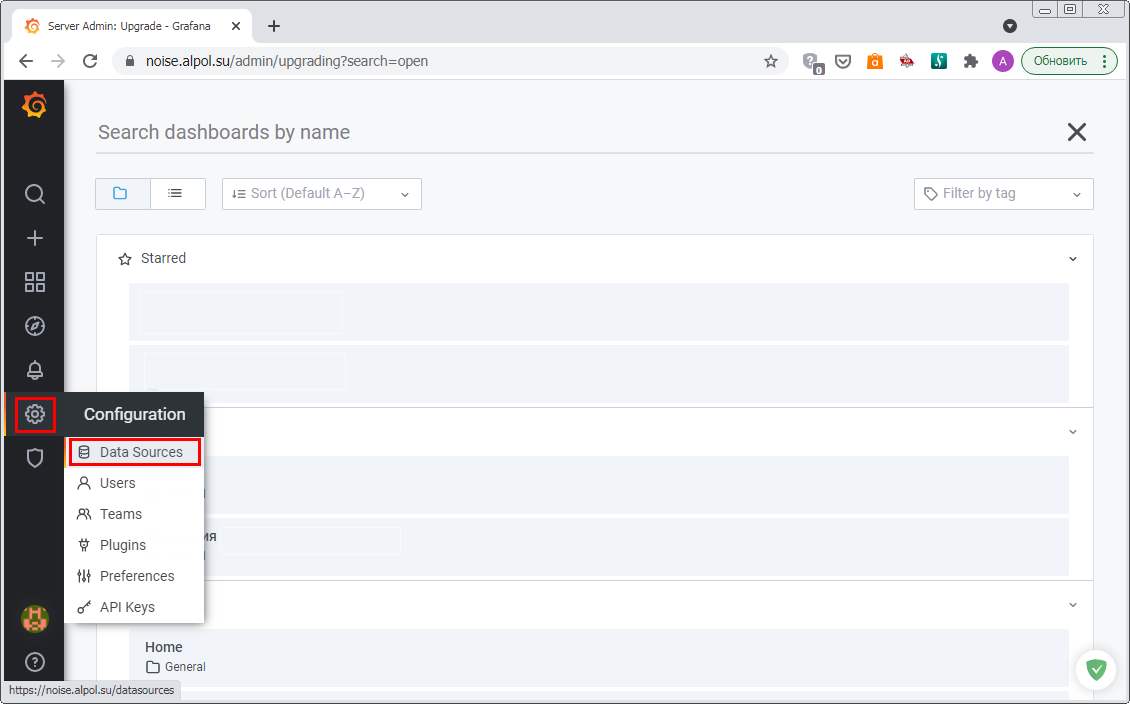1130x704 pixels.
Task: Select Data Sources from Configuration menu
Action: (141, 452)
